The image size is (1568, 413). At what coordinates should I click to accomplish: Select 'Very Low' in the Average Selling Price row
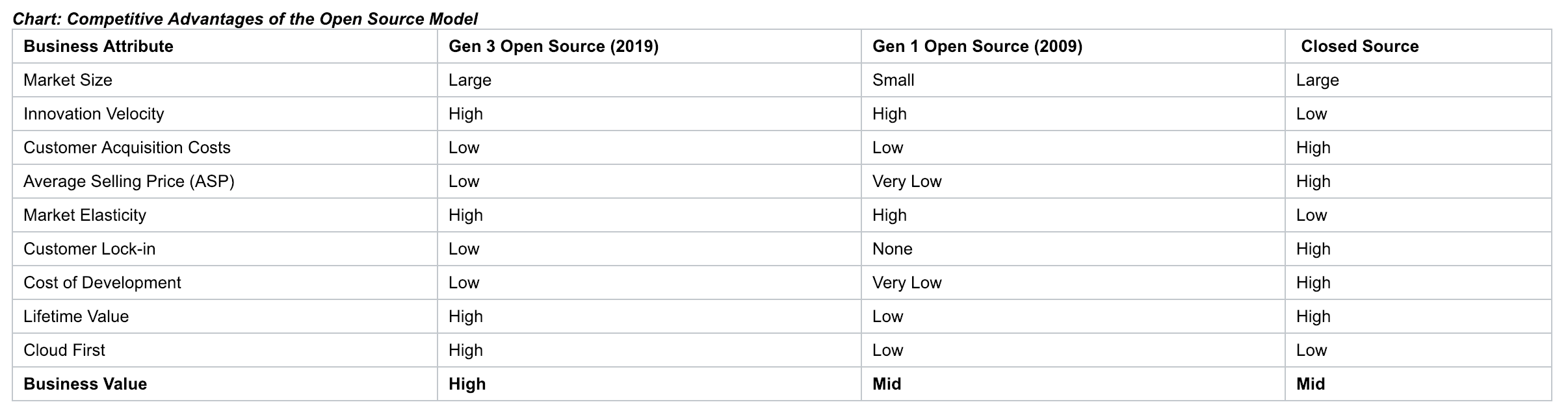[906, 181]
